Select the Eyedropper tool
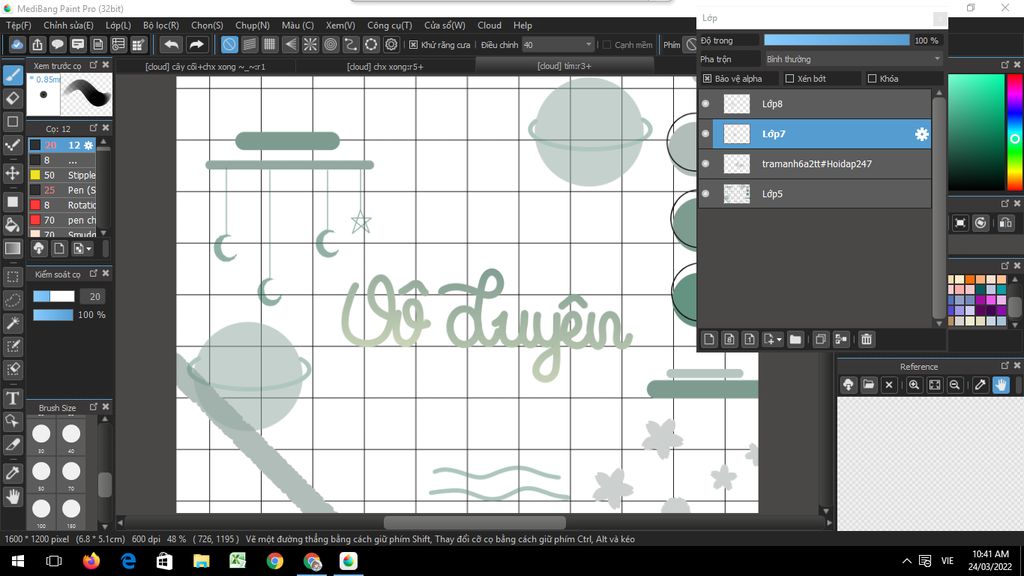1024x576 pixels. (12, 473)
